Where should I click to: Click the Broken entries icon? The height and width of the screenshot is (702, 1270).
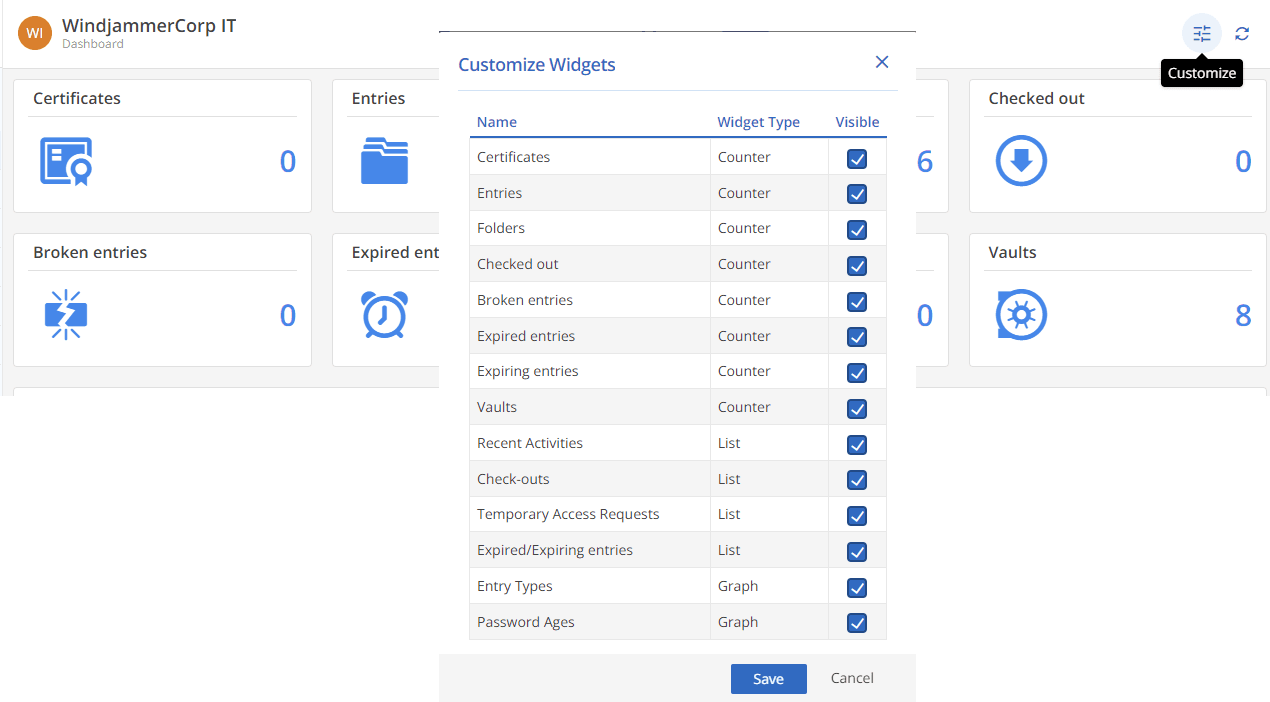click(x=66, y=315)
